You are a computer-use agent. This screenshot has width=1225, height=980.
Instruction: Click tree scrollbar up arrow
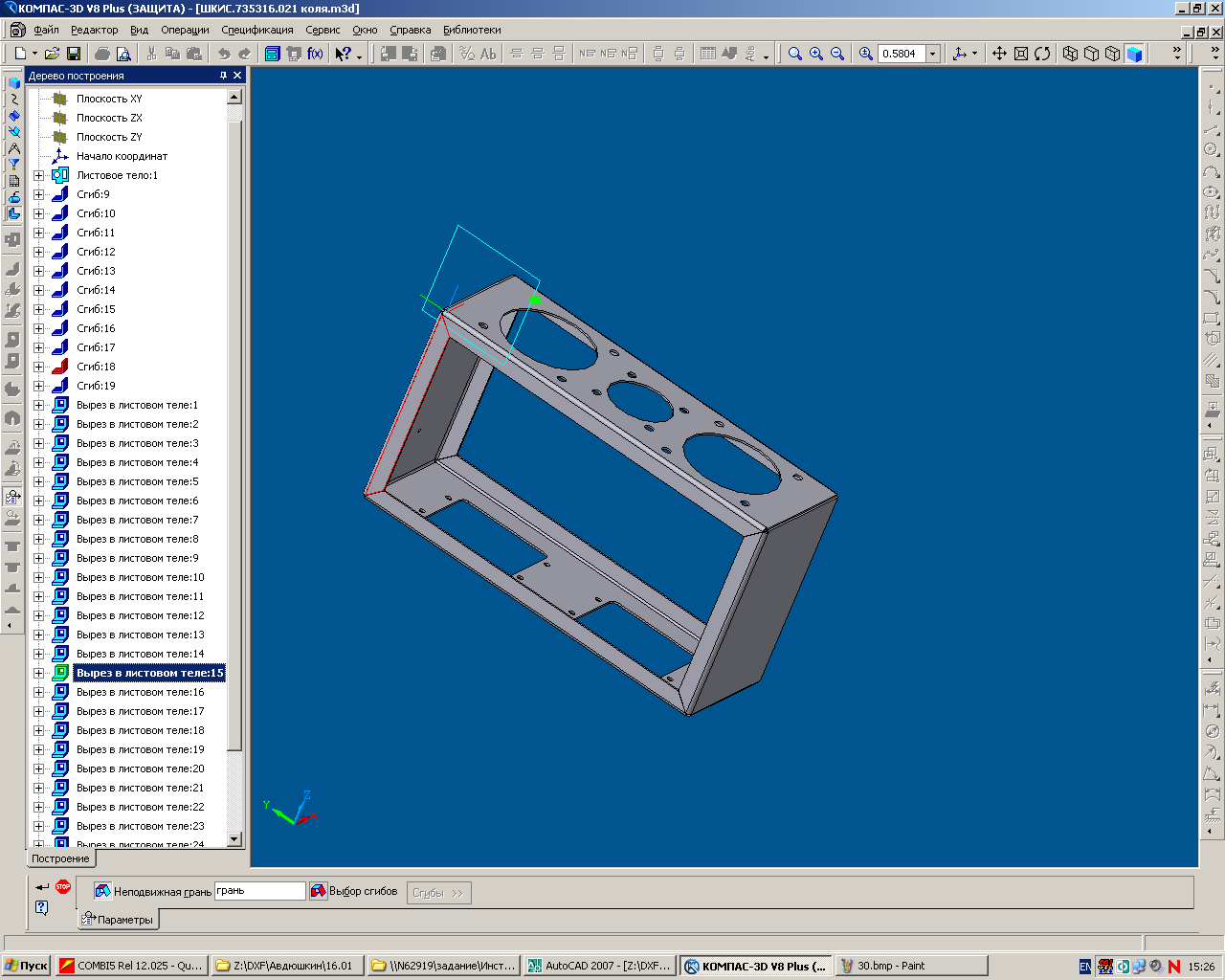(x=234, y=97)
